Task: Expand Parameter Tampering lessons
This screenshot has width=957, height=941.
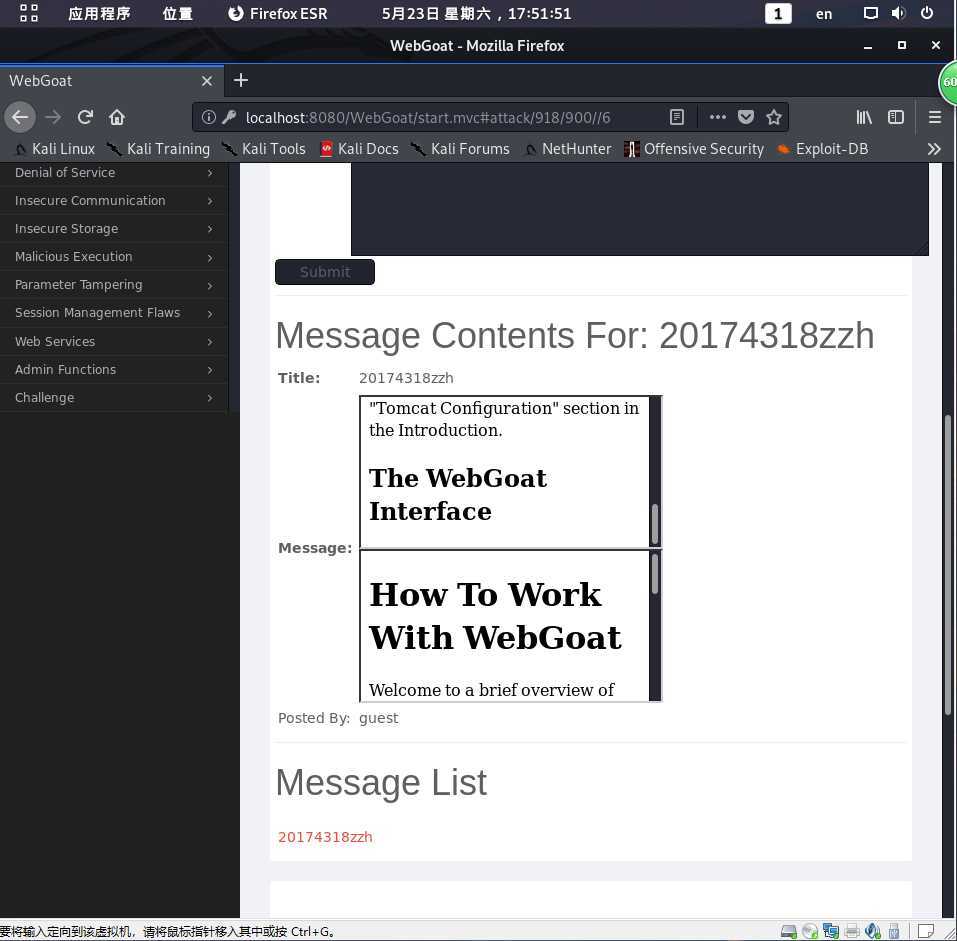Action: point(114,285)
